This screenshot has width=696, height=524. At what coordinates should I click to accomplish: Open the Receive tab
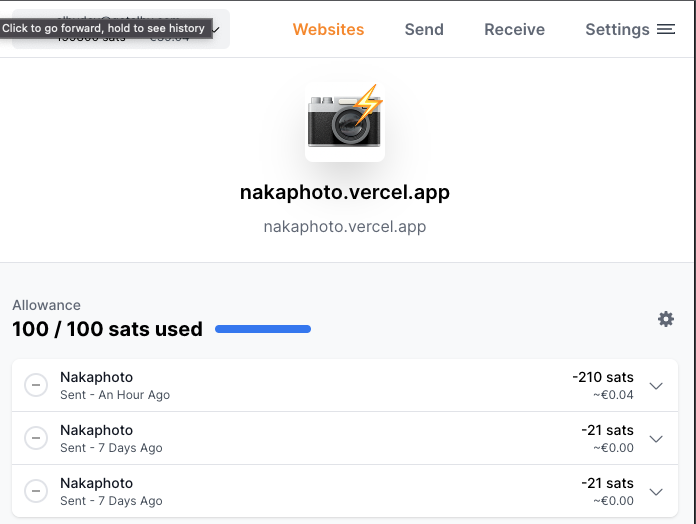coord(514,29)
